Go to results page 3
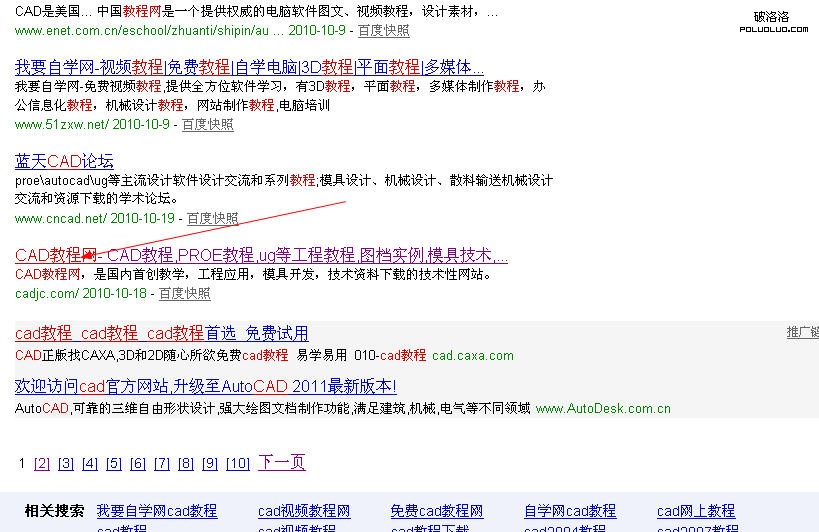 (65, 464)
